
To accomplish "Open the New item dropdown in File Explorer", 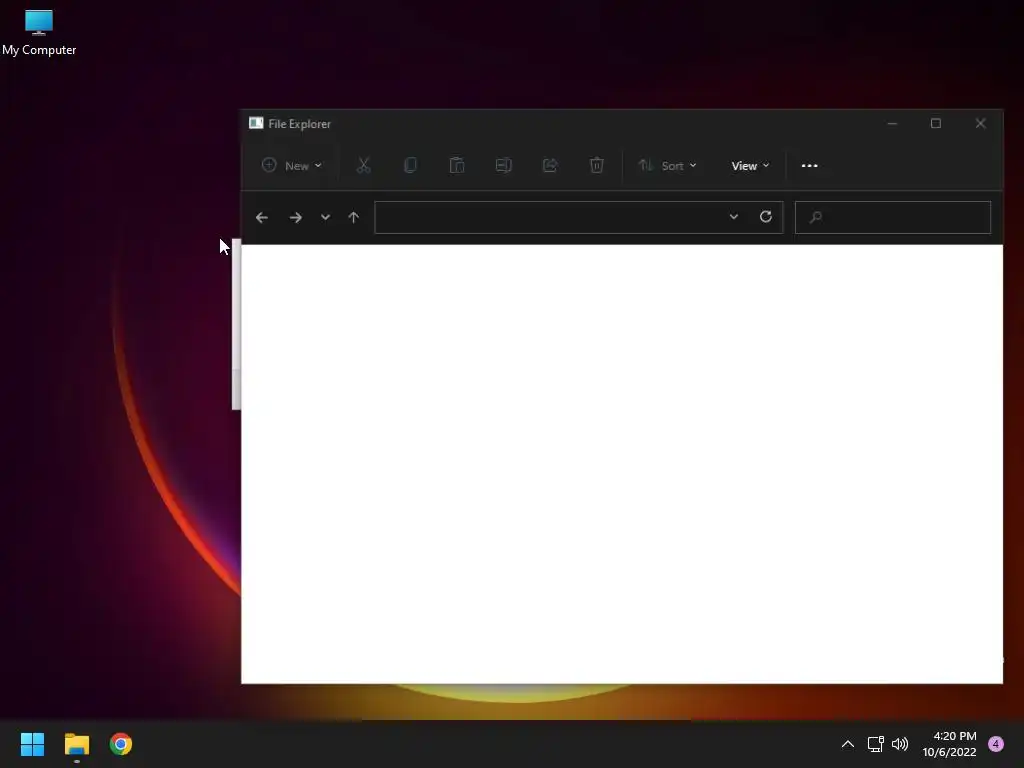I will click(x=291, y=166).
